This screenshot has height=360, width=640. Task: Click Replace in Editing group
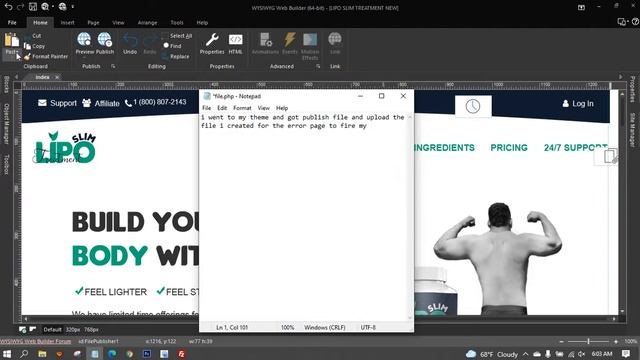176,56
